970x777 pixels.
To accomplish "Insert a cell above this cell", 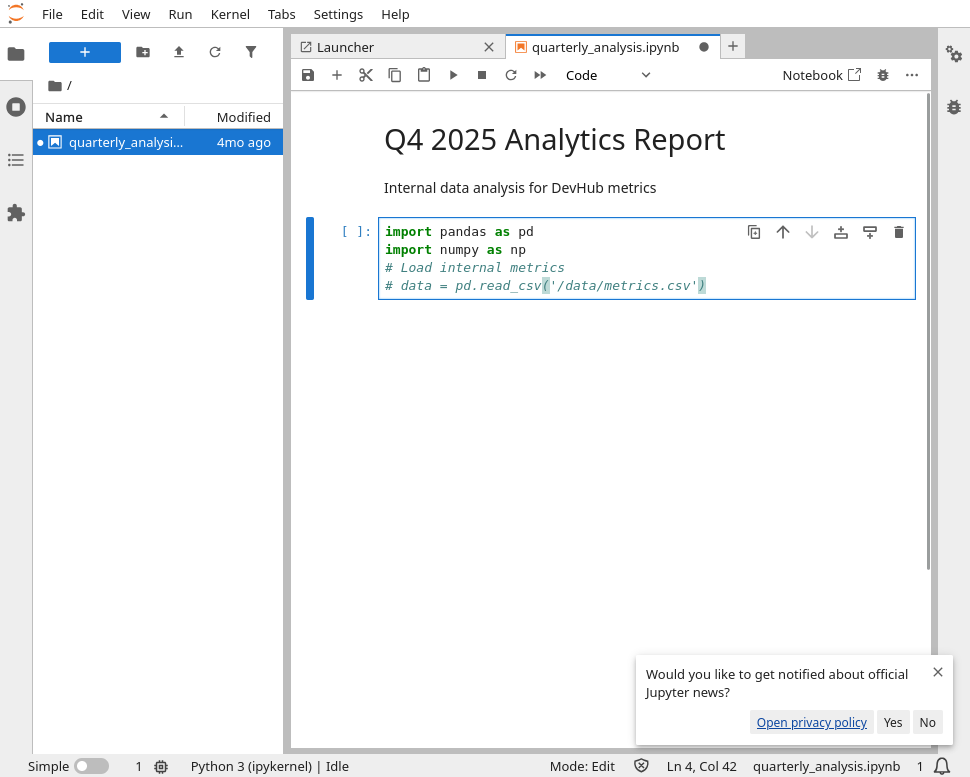I will click(x=841, y=232).
